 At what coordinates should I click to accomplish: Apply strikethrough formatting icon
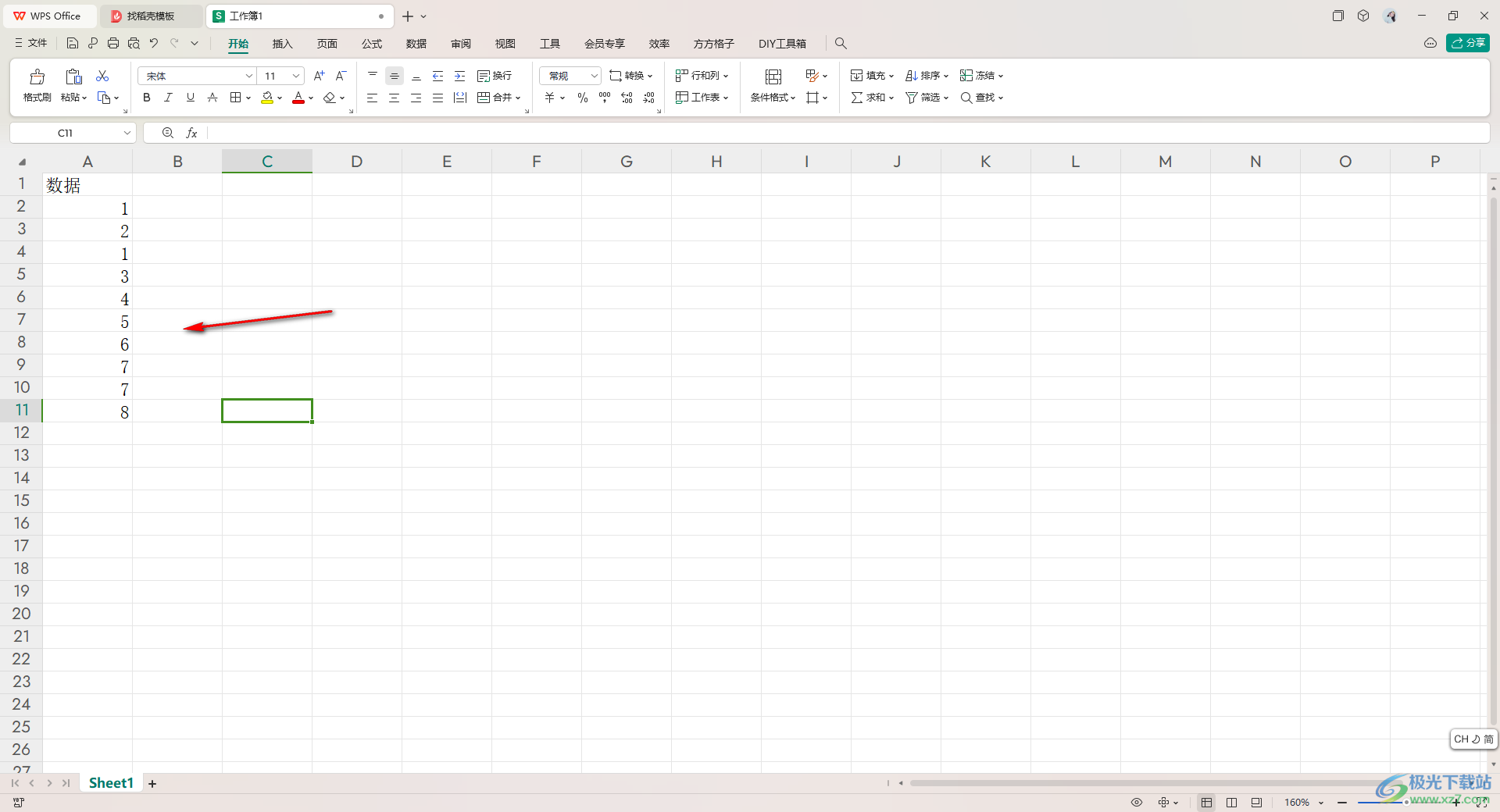pyautogui.click(x=212, y=98)
